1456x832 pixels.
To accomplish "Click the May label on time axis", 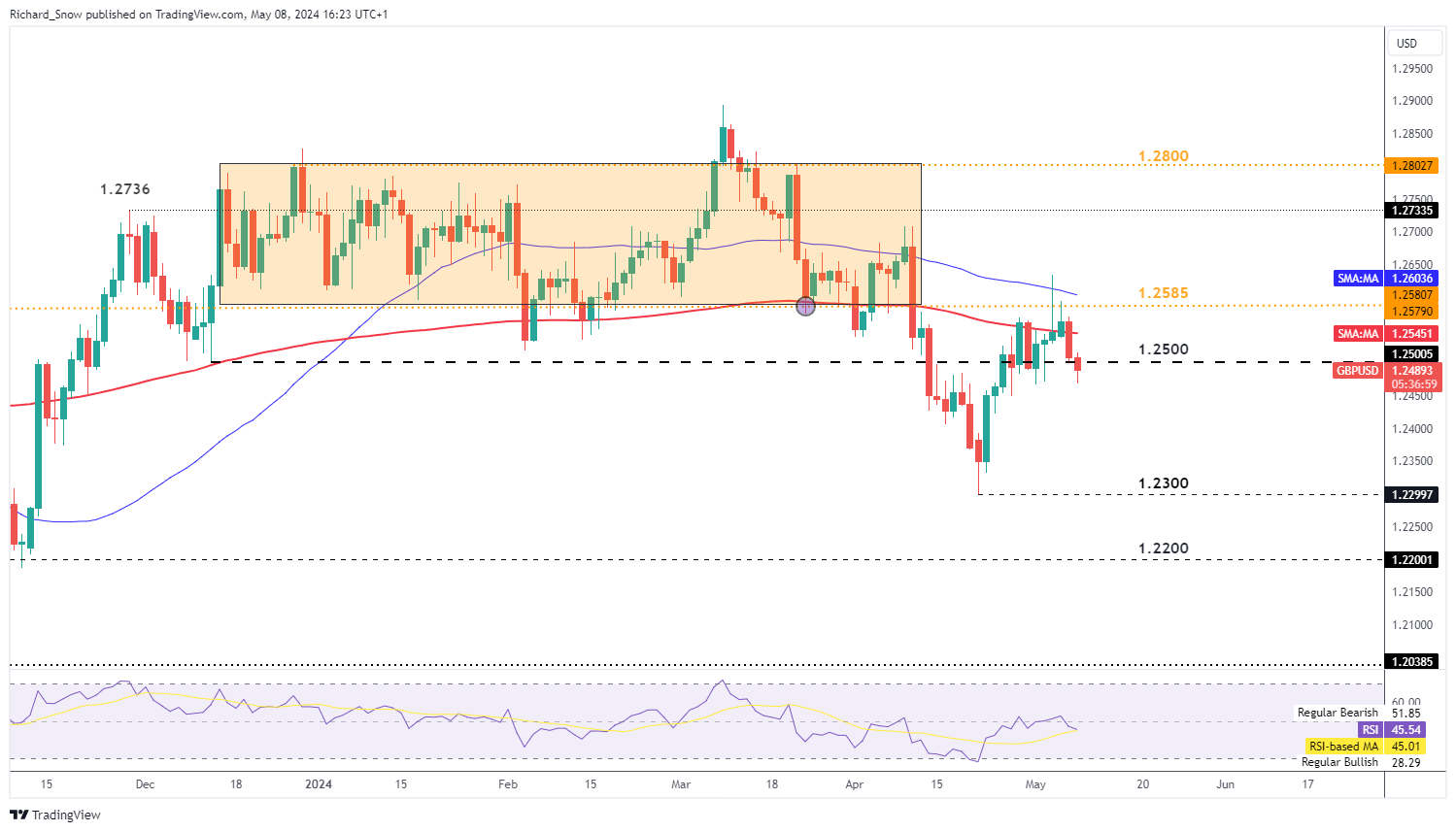I will coord(1035,784).
